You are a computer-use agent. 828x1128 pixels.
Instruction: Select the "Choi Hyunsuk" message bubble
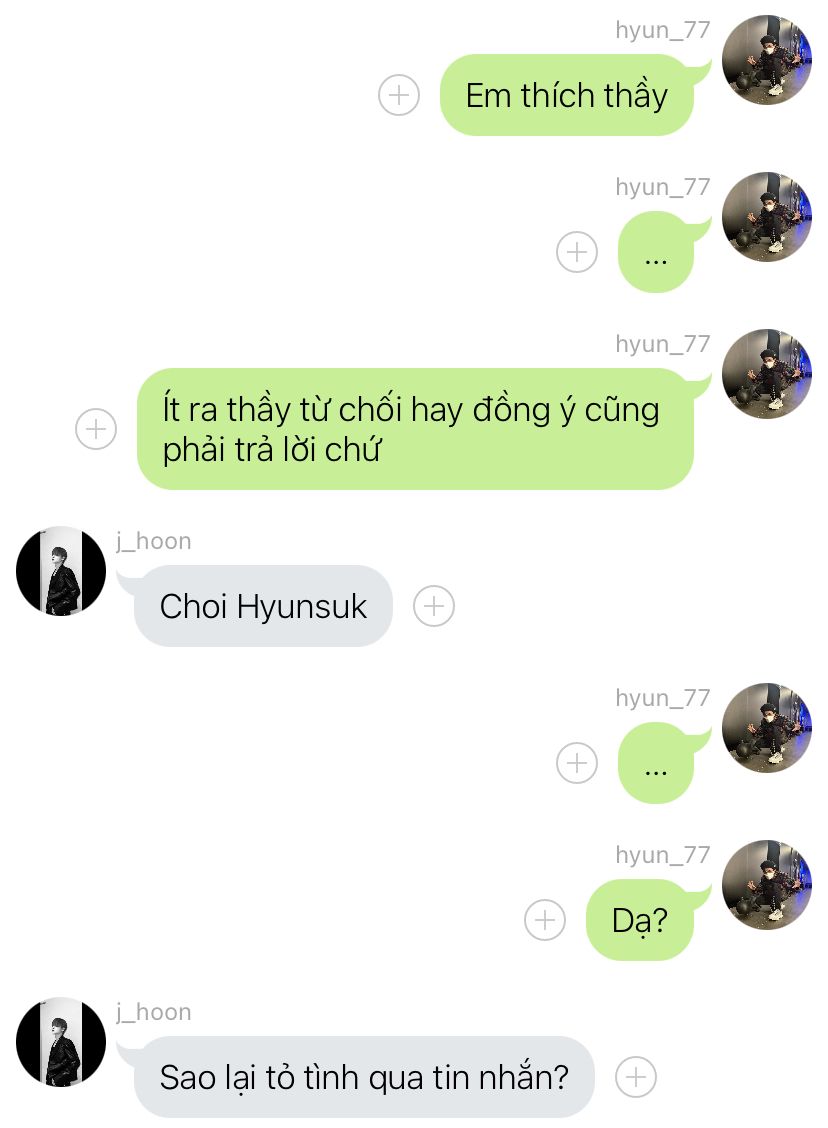pos(263,606)
